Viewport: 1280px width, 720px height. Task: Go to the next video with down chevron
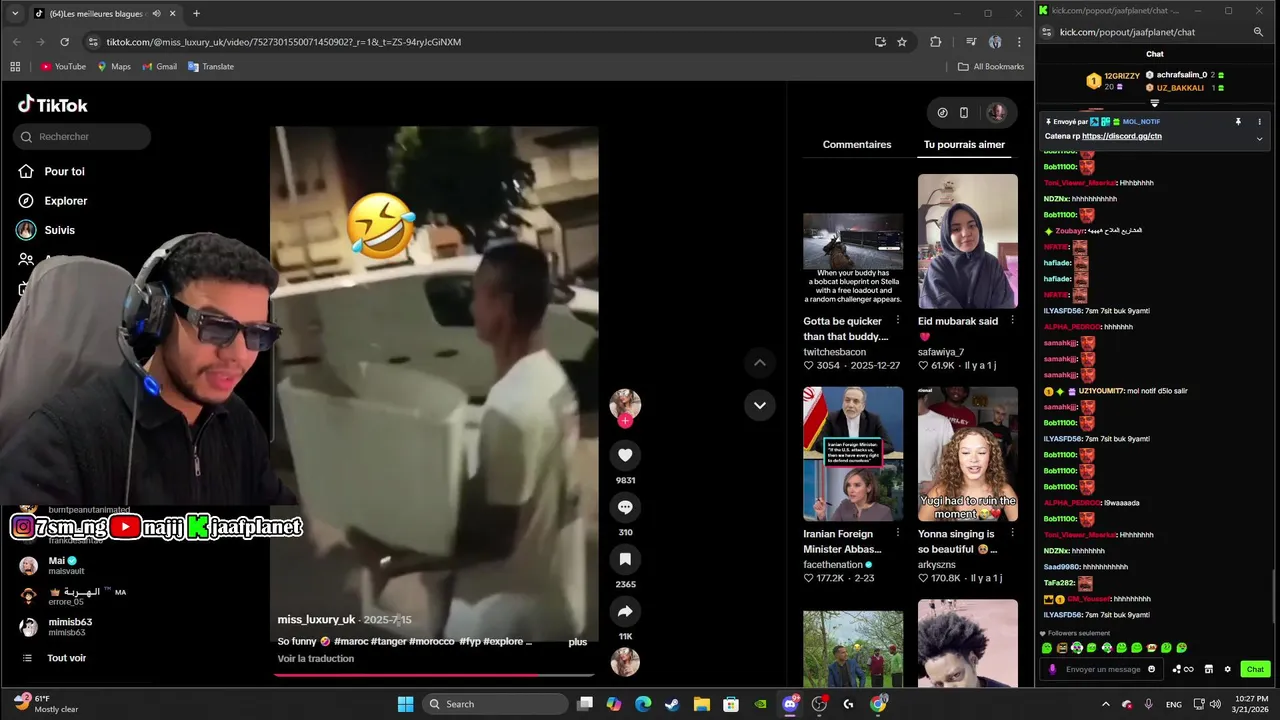pos(759,405)
